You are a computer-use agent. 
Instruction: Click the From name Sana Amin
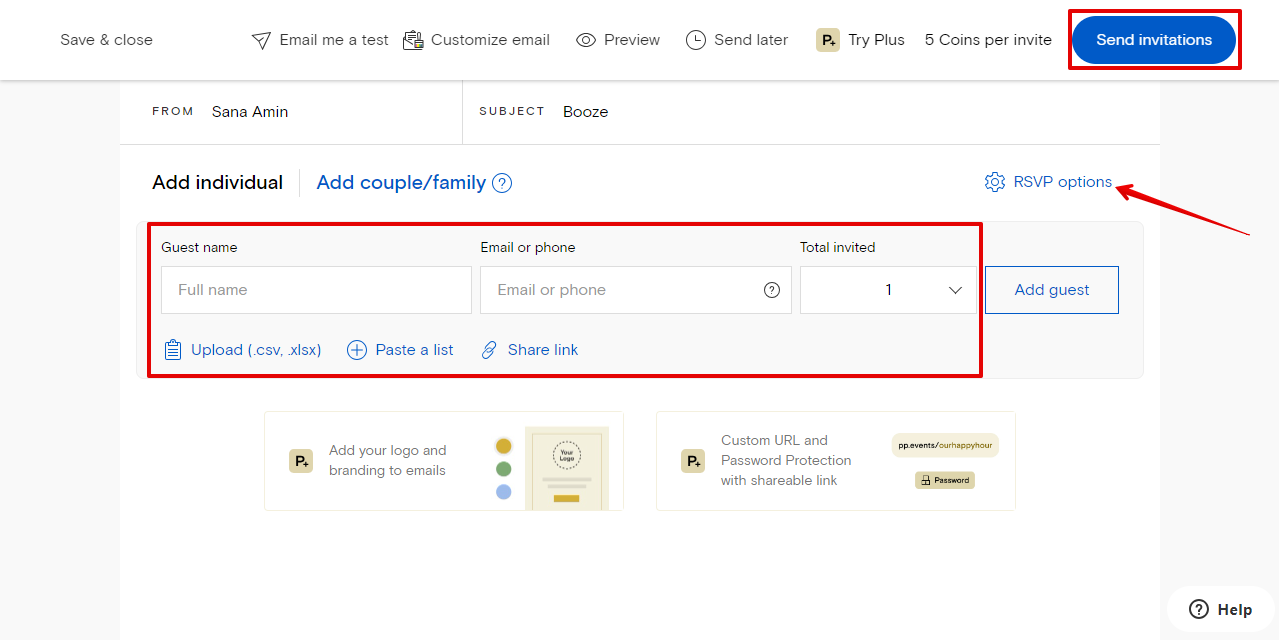tap(250, 112)
